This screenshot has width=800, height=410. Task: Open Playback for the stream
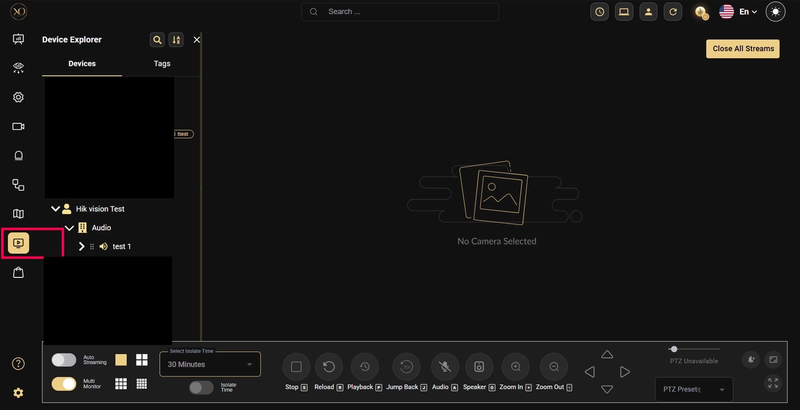(365, 367)
